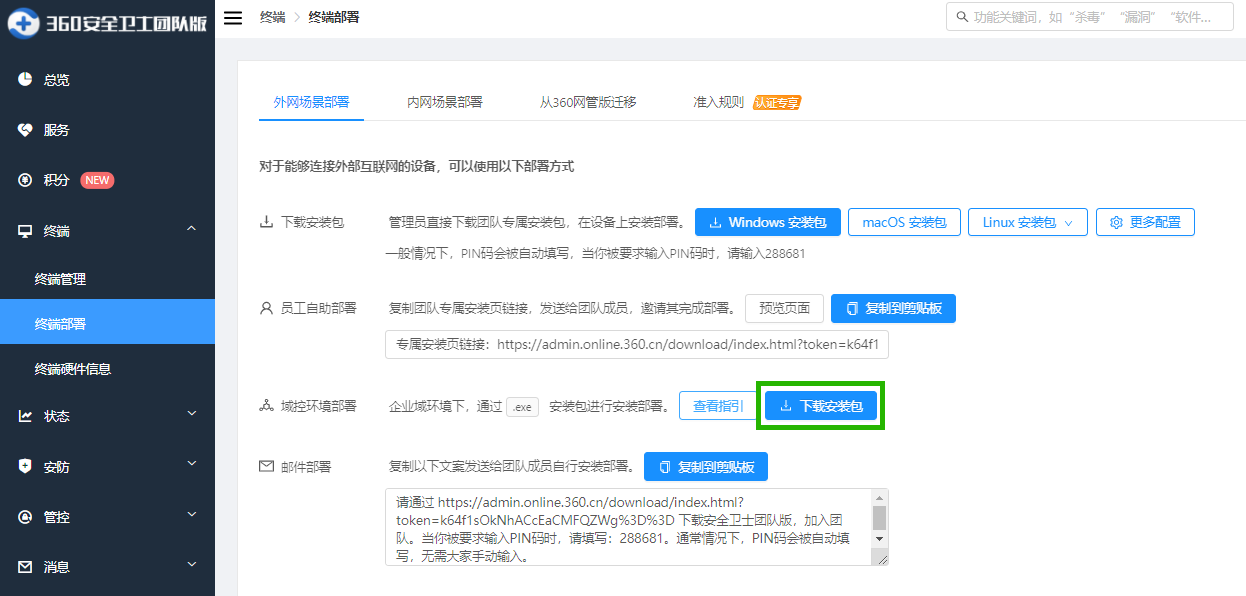The width and height of the screenshot is (1246, 596).
Task: Toggle the hamburger menu icon
Action: point(232,18)
